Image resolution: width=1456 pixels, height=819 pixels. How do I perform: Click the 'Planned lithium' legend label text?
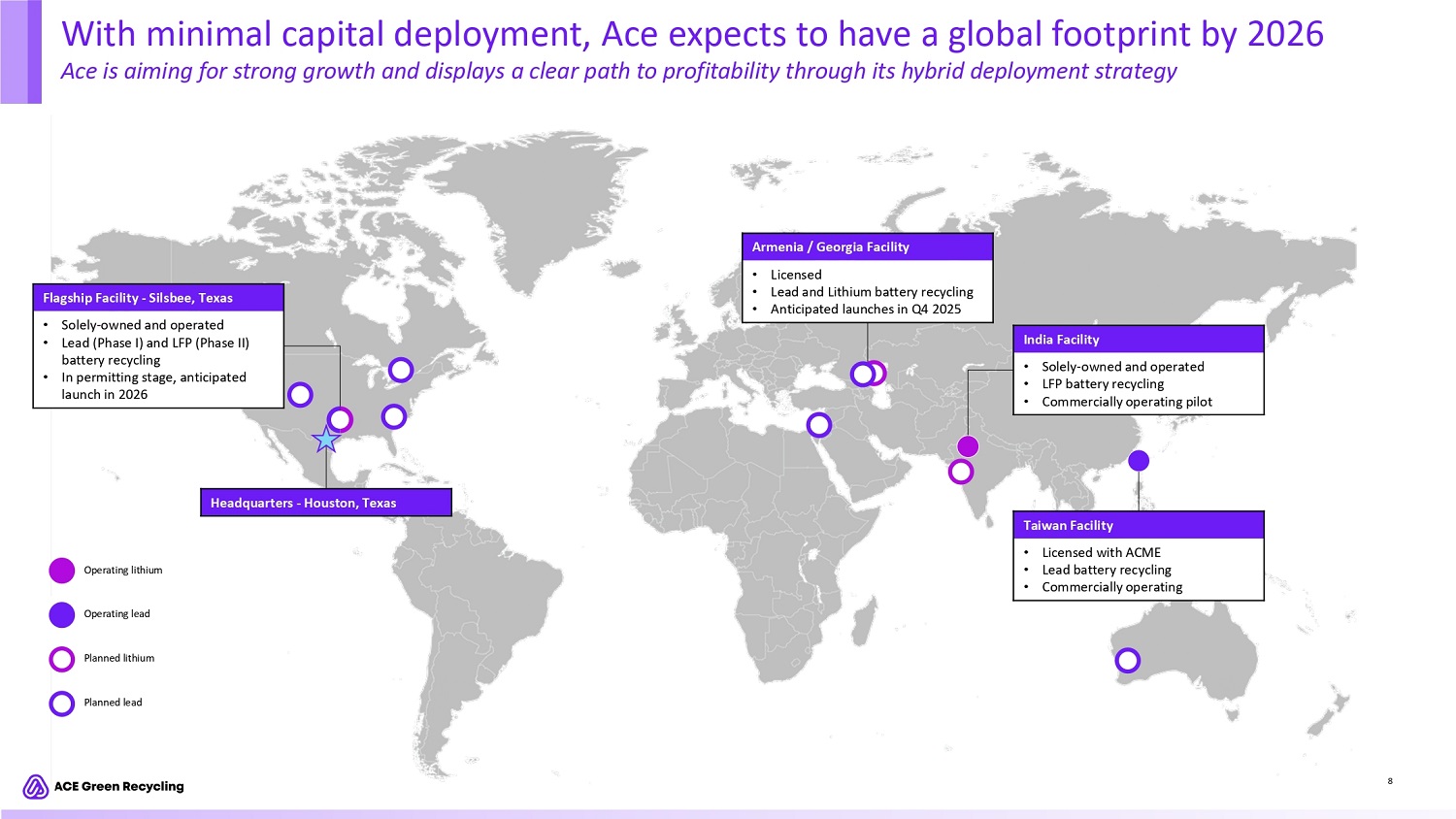(x=119, y=658)
